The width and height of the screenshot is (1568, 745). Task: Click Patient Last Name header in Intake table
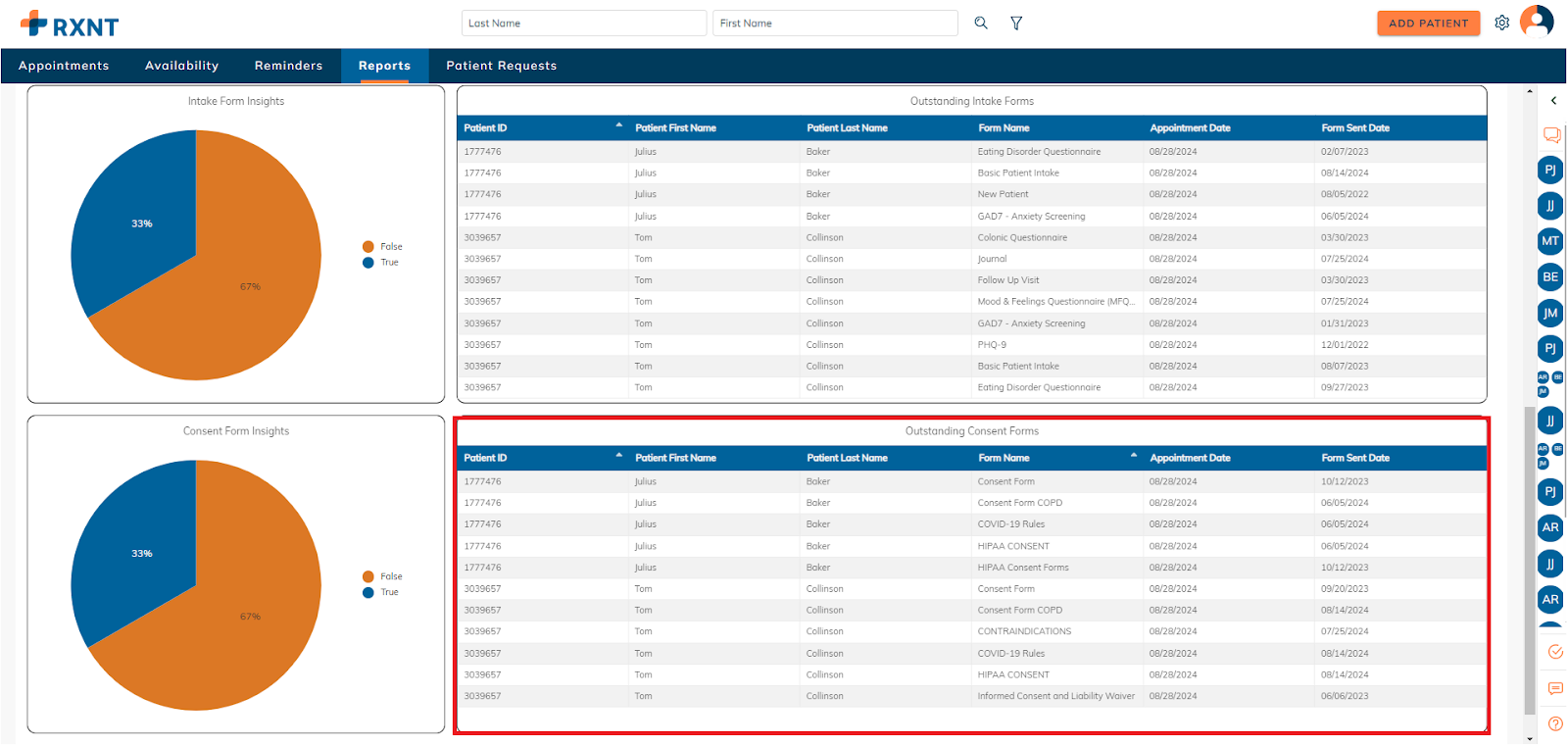(x=847, y=128)
